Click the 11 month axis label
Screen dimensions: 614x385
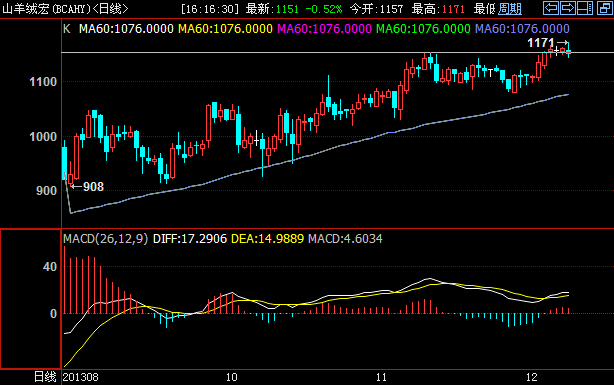[381, 377]
